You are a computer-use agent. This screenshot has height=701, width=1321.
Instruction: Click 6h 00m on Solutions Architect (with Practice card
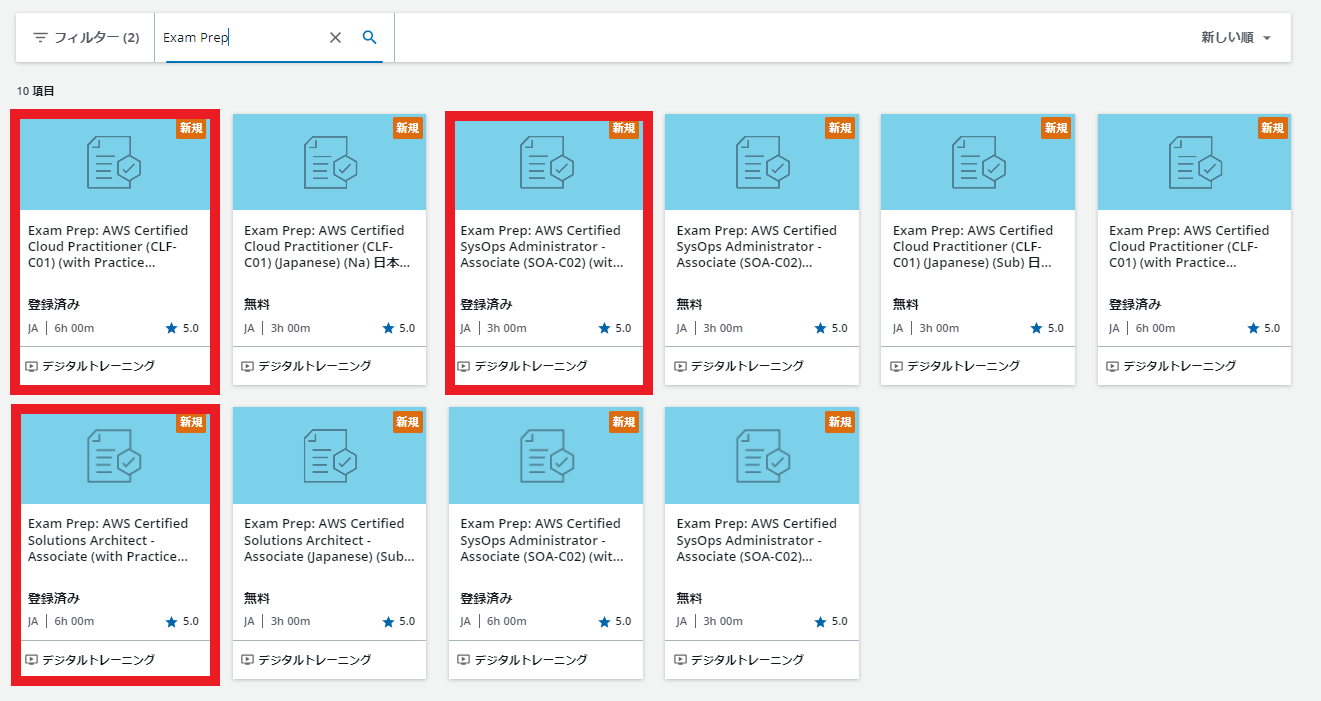click(74, 621)
